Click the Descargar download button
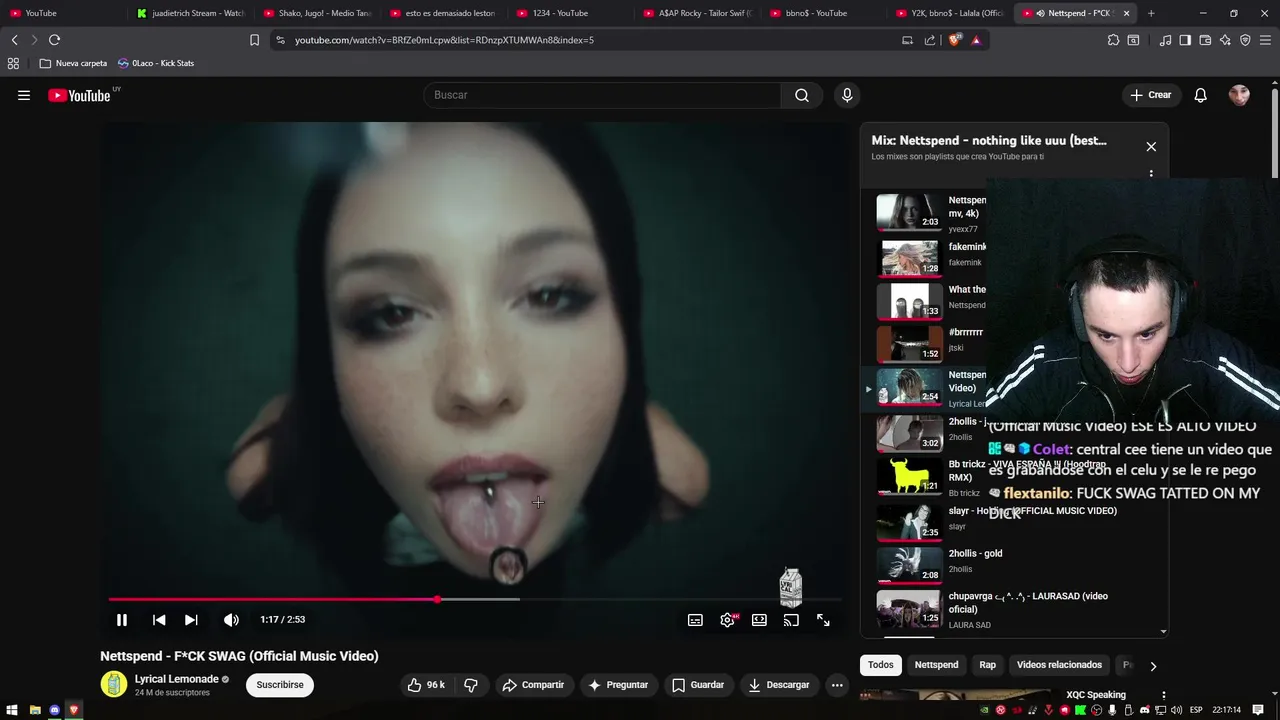 coord(779,685)
